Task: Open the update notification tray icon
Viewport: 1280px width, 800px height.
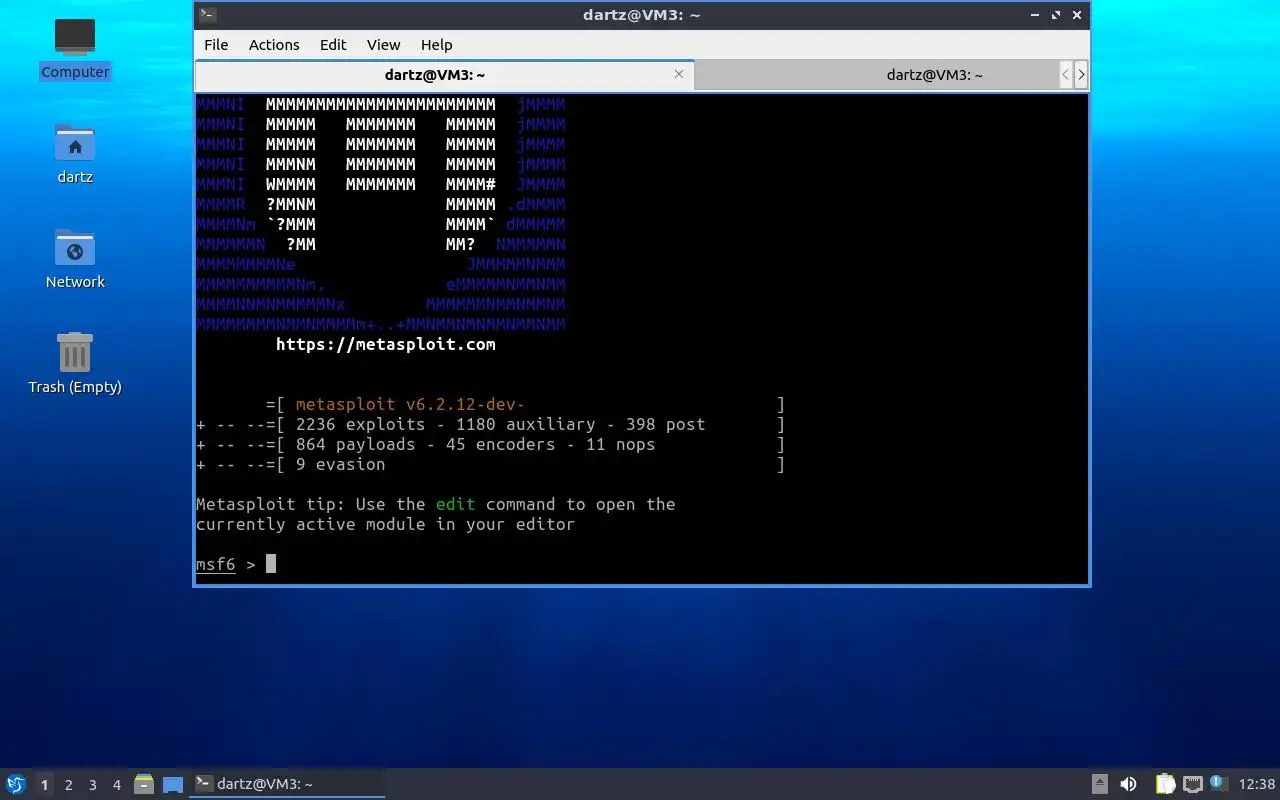Action: click(x=1218, y=783)
